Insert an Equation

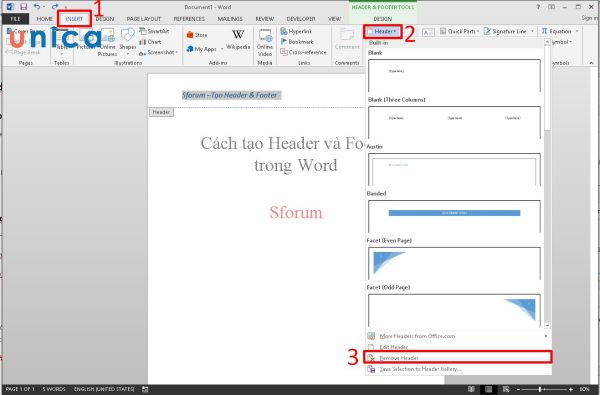tap(557, 31)
